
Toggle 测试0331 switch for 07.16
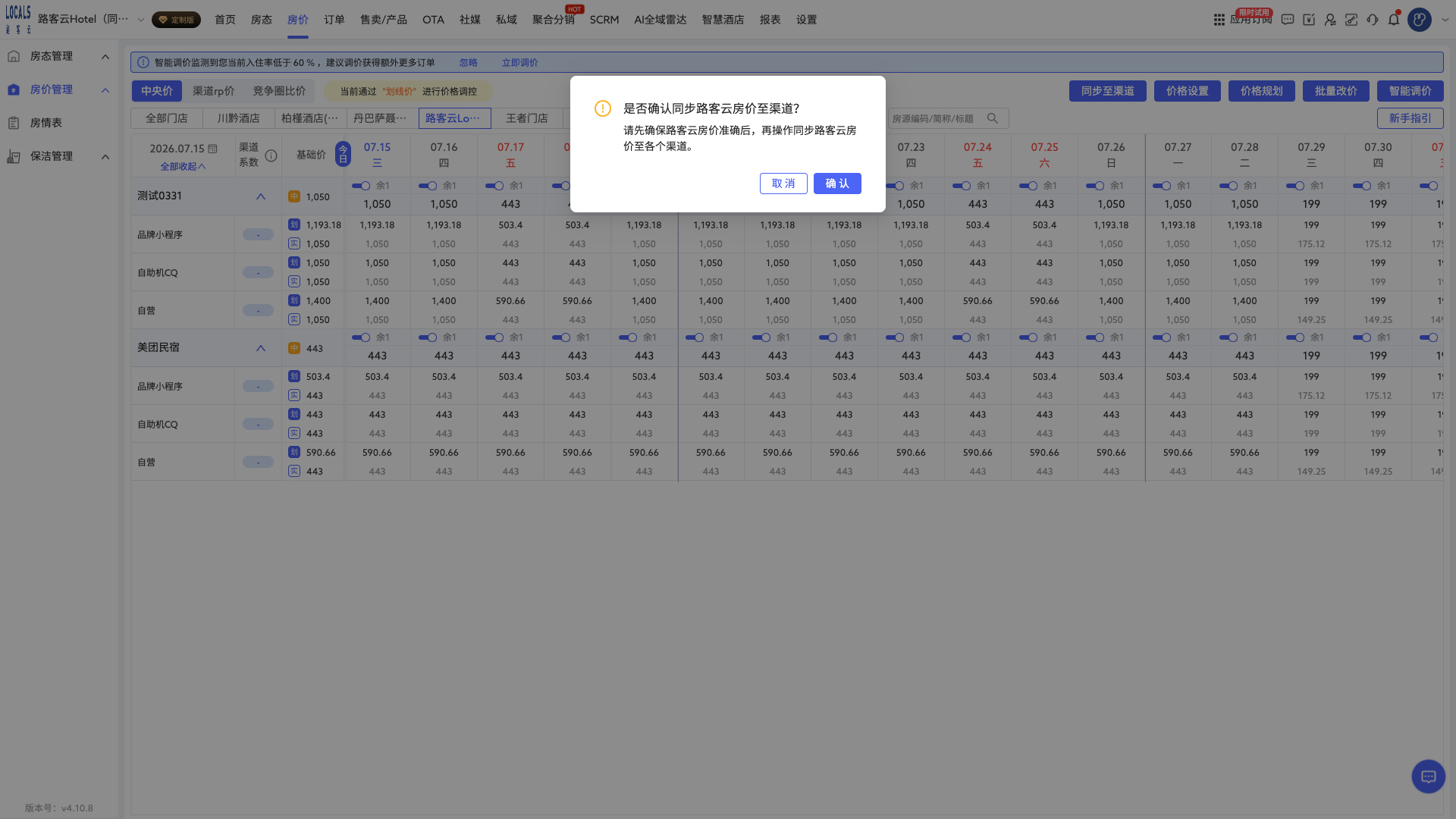[x=428, y=186]
